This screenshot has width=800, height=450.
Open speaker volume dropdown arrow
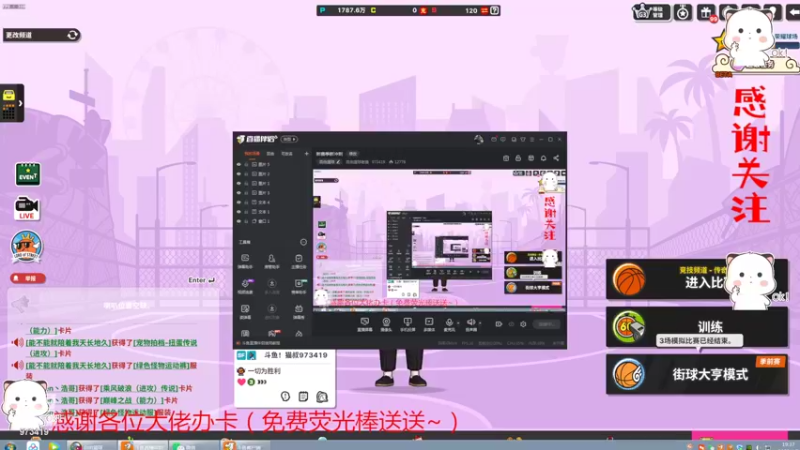(x=480, y=323)
